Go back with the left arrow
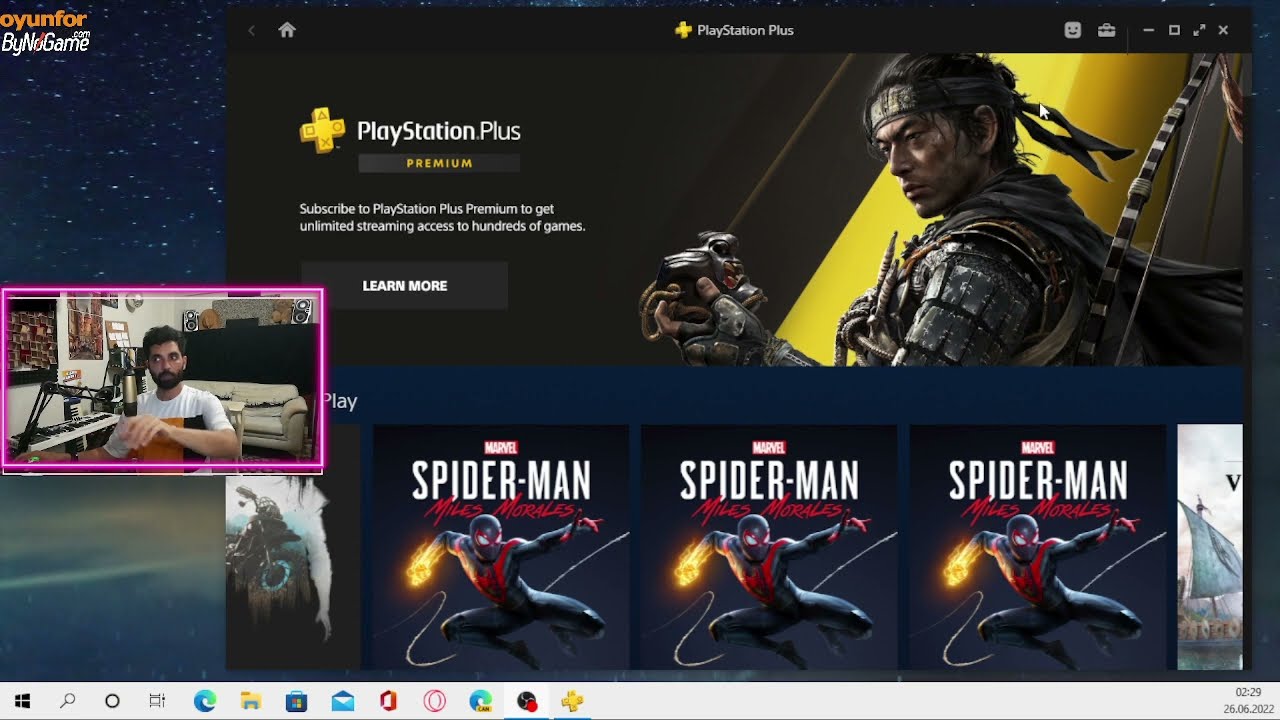This screenshot has height=720, width=1280. click(x=251, y=30)
